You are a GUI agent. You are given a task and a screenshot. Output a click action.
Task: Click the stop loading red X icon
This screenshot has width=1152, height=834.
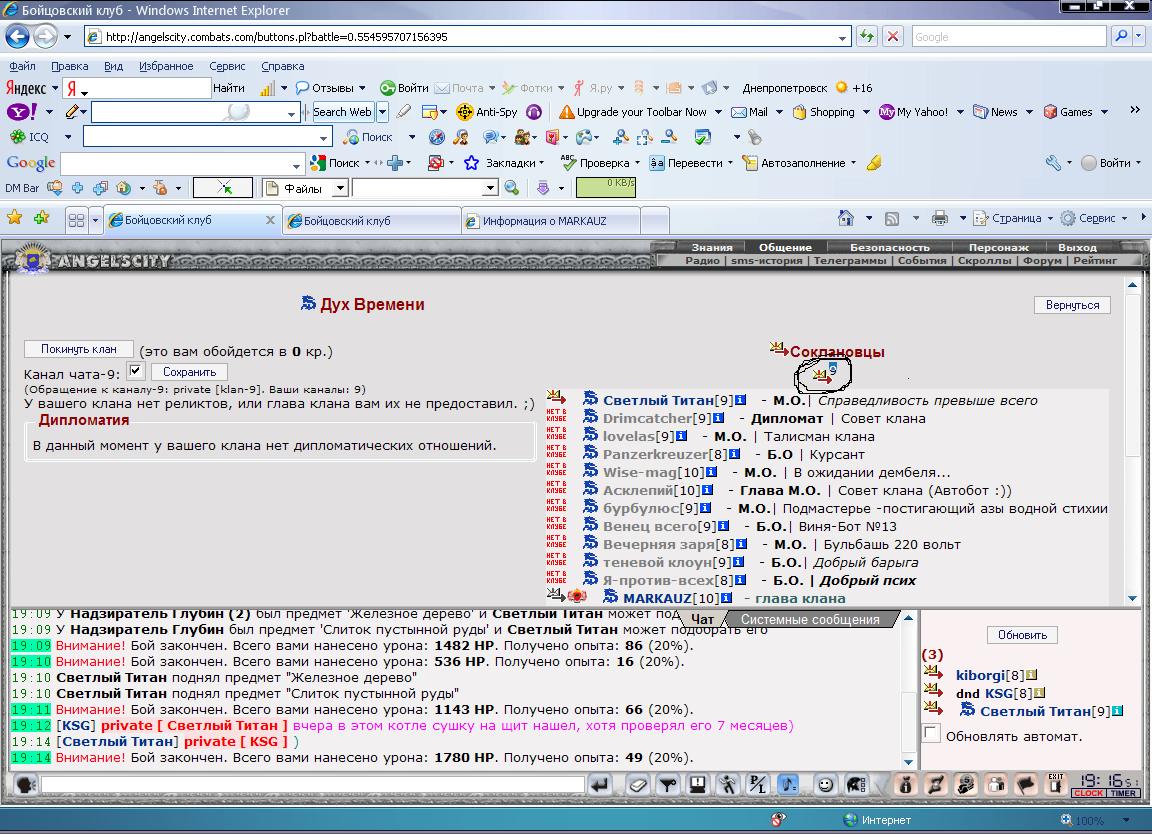(893, 36)
